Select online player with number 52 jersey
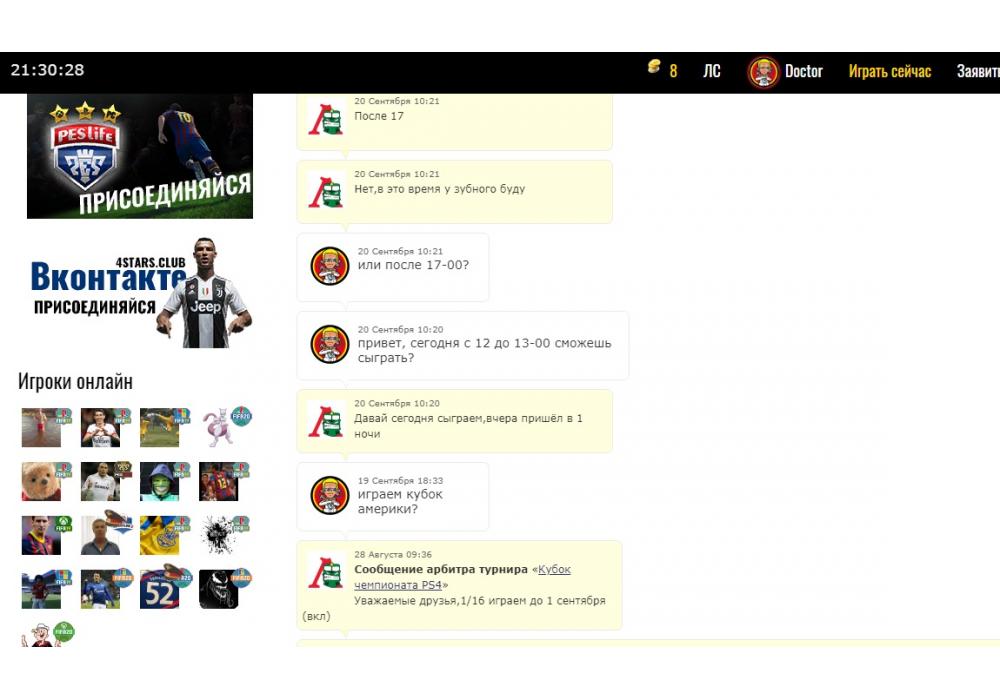Image resolution: width=1000 pixels, height=700 pixels. coord(159,589)
